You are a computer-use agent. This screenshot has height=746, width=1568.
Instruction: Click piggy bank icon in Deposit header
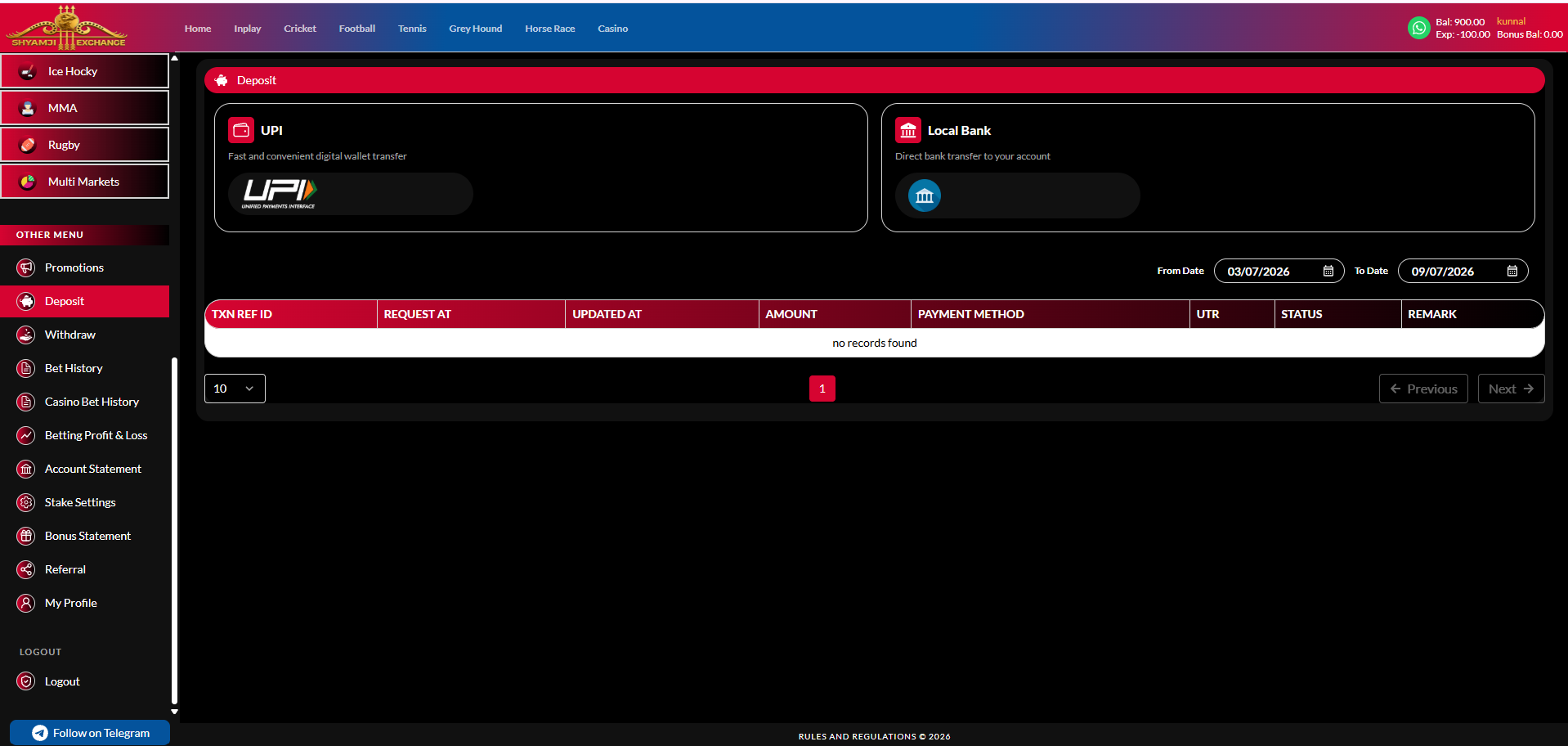pos(222,80)
